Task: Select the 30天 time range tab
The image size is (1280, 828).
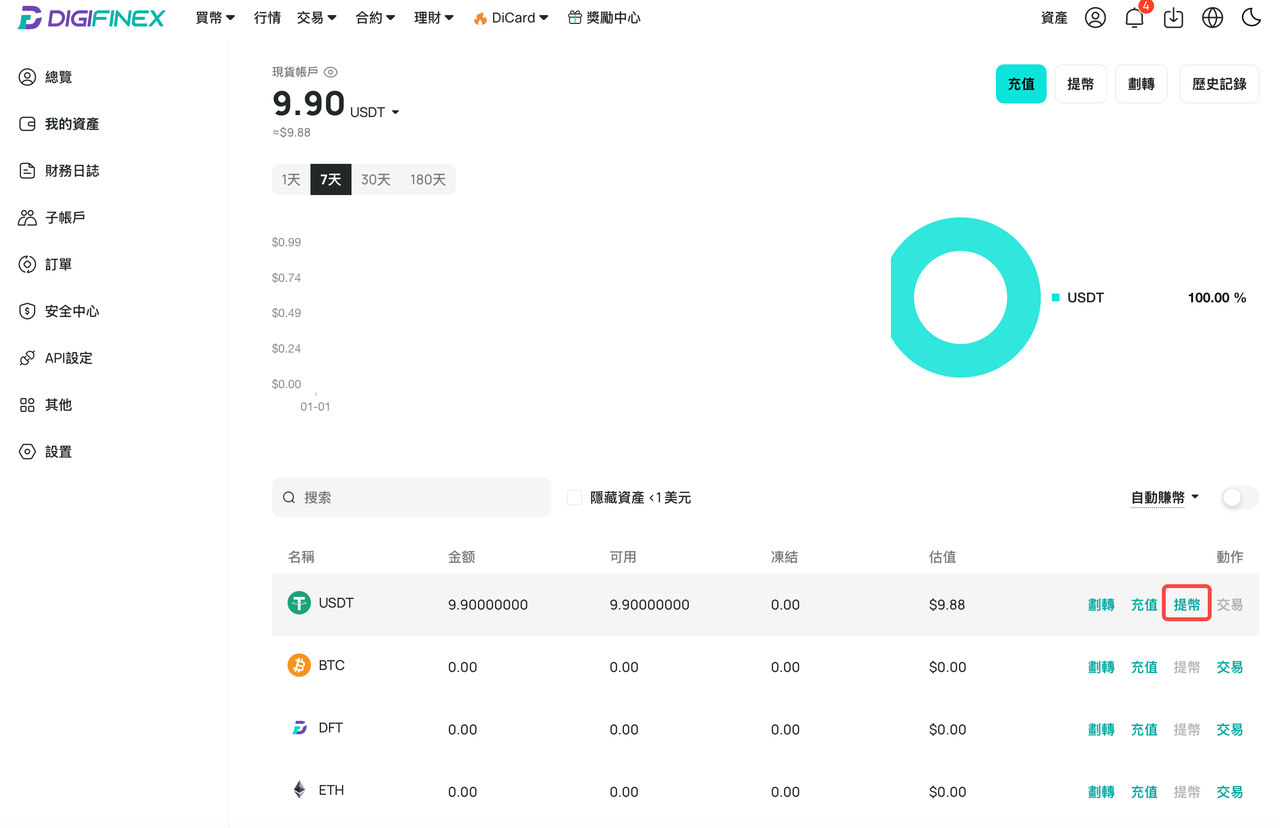Action: click(x=376, y=180)
